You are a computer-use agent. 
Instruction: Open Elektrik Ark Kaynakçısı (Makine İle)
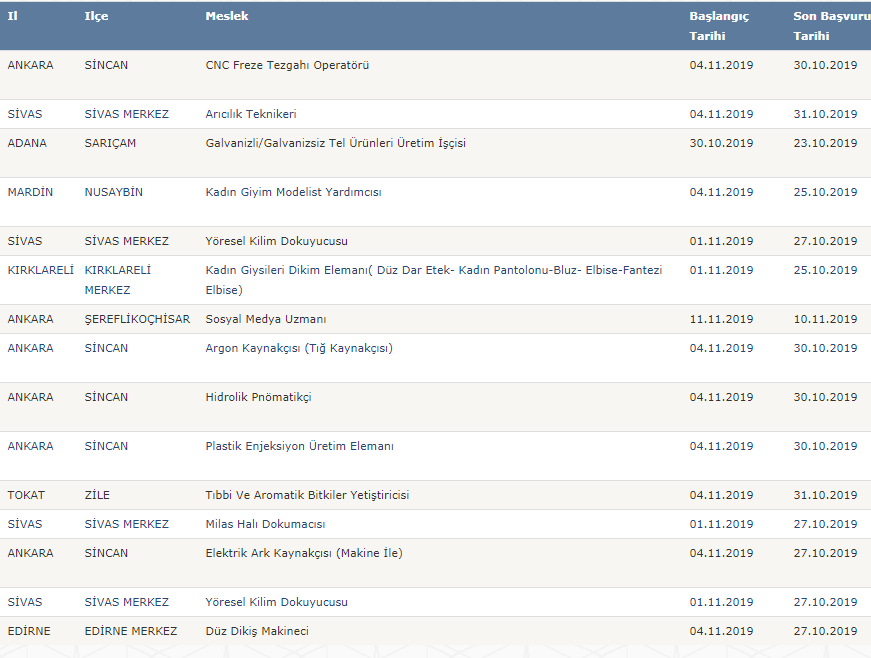tap(304, 553)
